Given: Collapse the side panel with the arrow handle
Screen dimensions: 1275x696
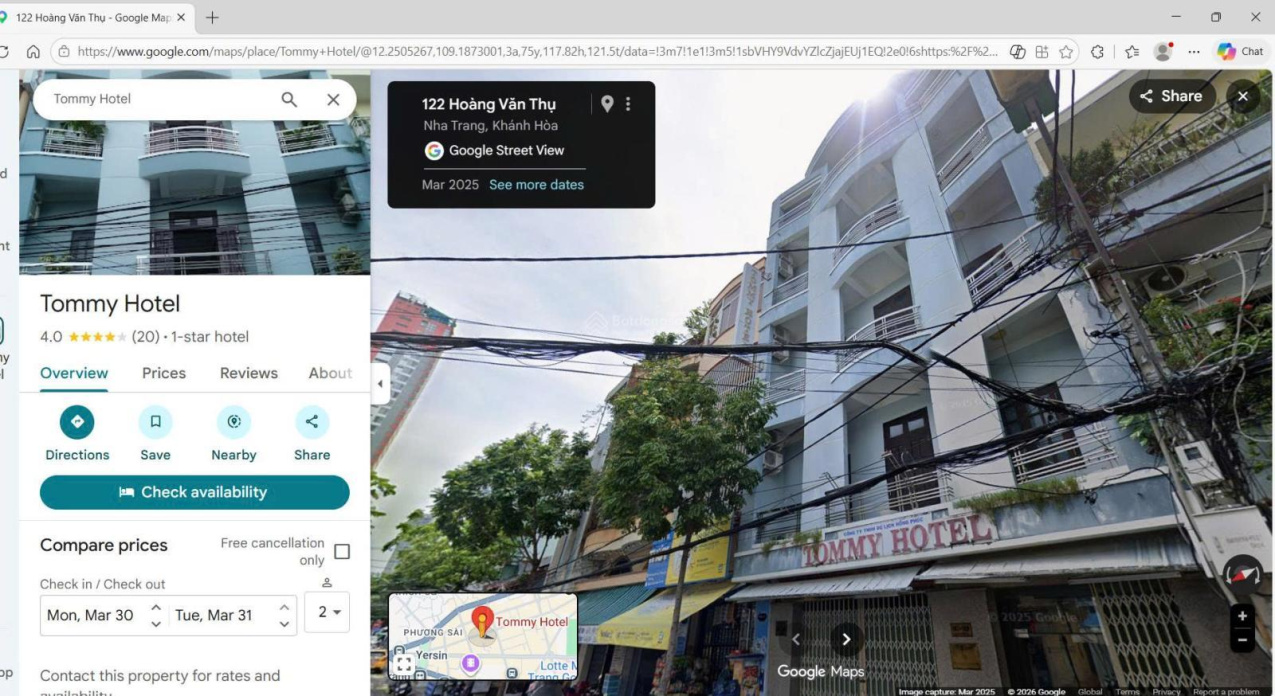Looking at the screenshot, I should [380, 384].
